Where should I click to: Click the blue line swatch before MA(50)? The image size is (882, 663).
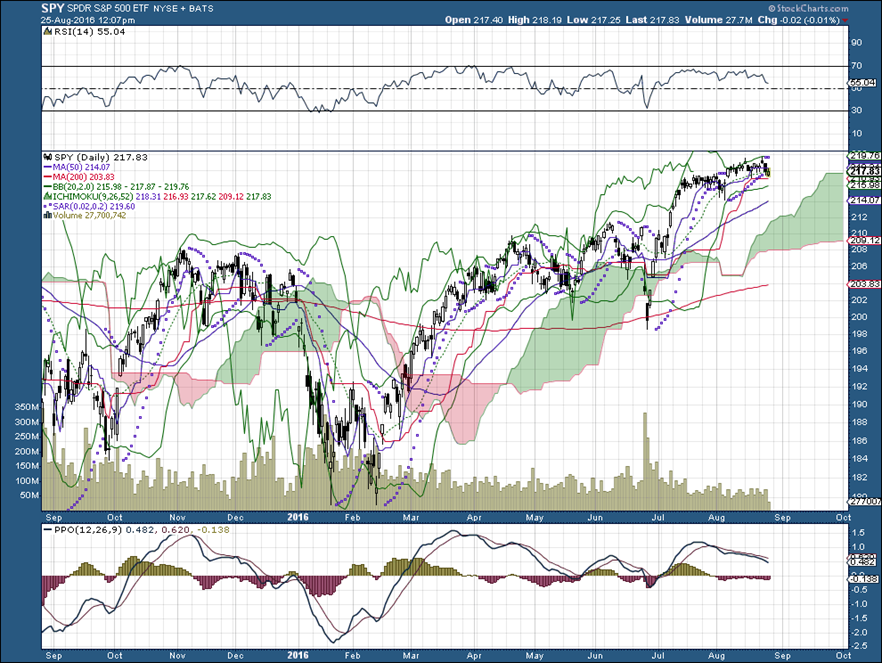48,168
